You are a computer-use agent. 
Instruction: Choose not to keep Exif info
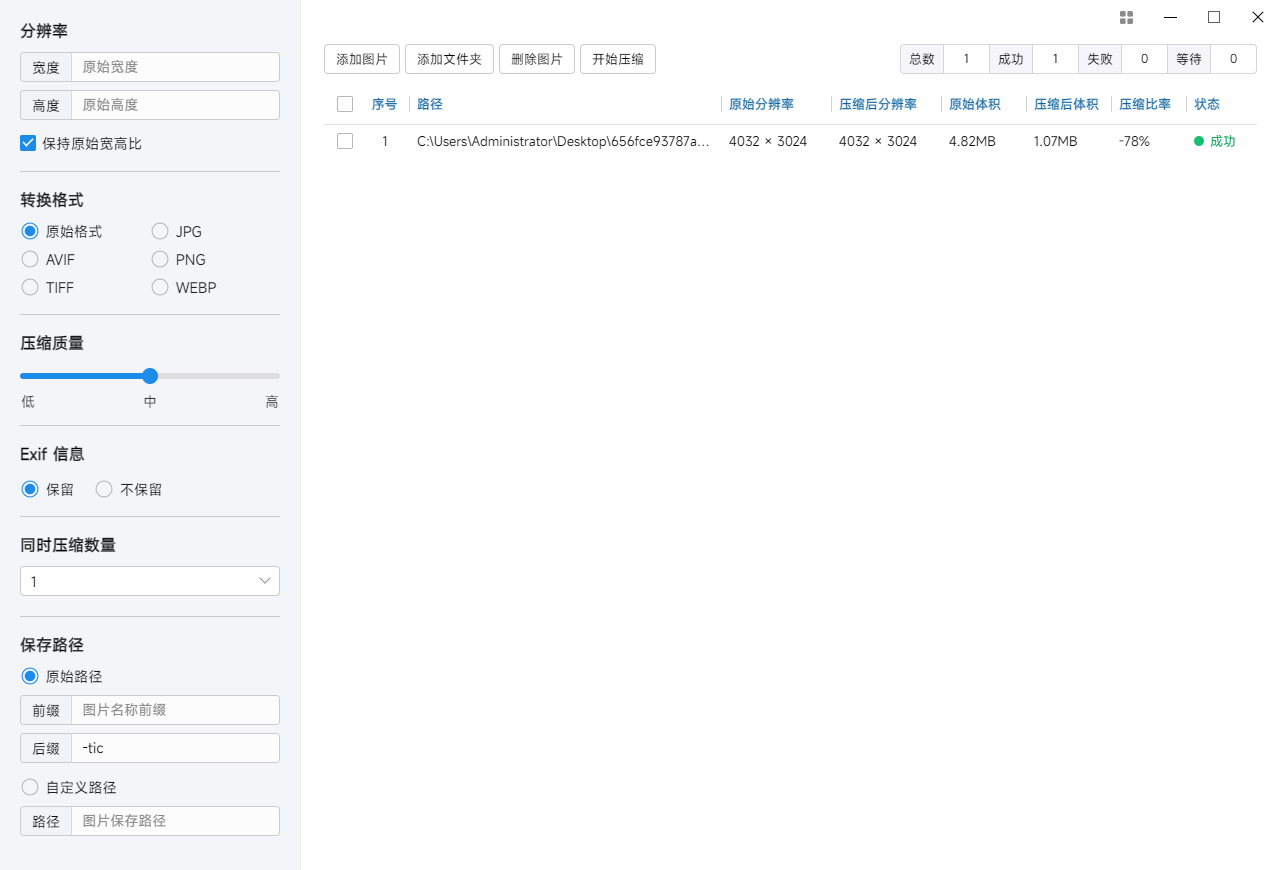[104, 489]
